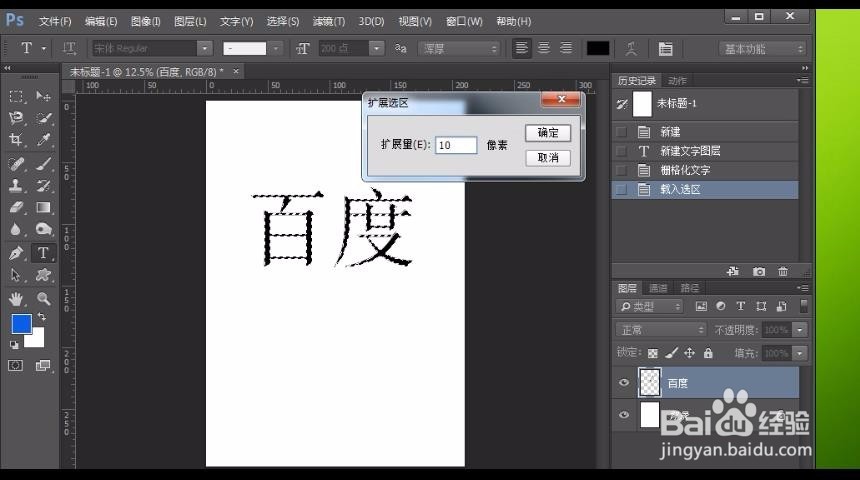Open the 图层(L) menu
The width and height of the screenshot is (860, 480).
coord(190,21)
